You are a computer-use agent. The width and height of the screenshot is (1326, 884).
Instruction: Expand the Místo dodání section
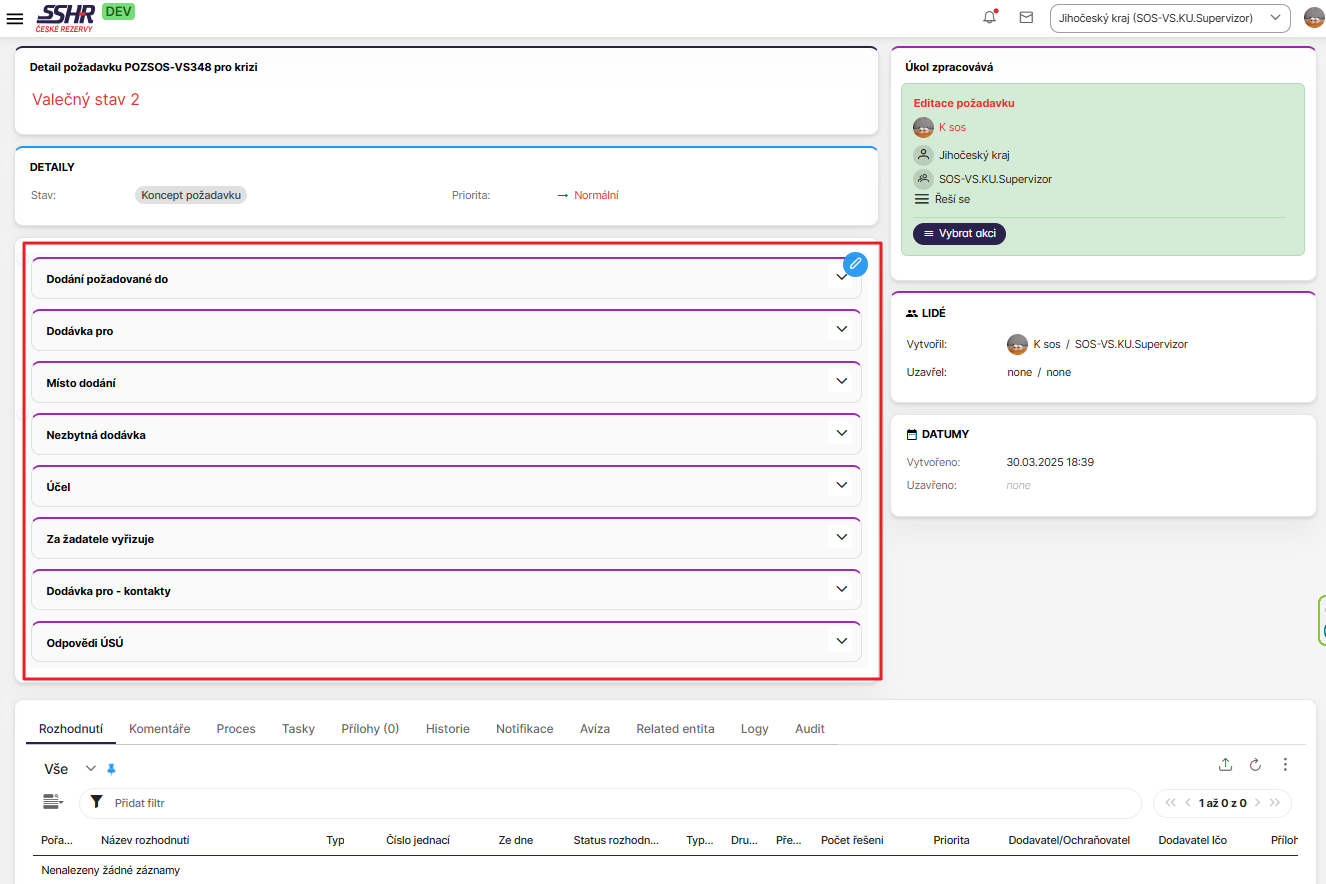coord(841,382)
